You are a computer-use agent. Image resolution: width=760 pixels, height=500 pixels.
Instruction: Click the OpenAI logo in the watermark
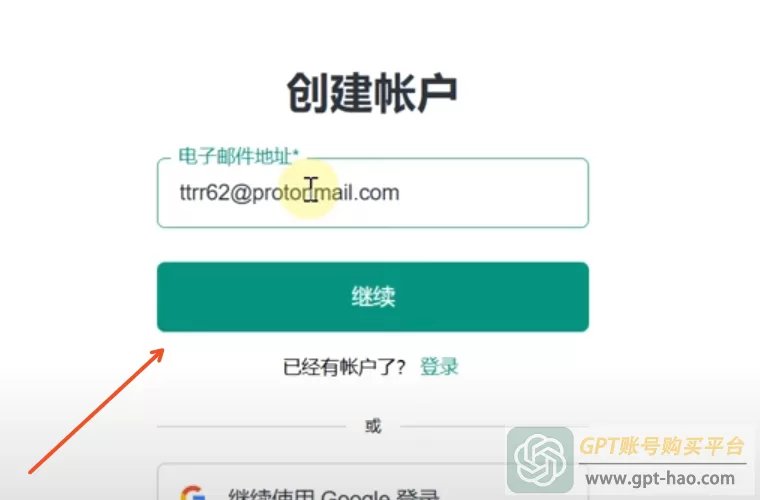point(540,460)
